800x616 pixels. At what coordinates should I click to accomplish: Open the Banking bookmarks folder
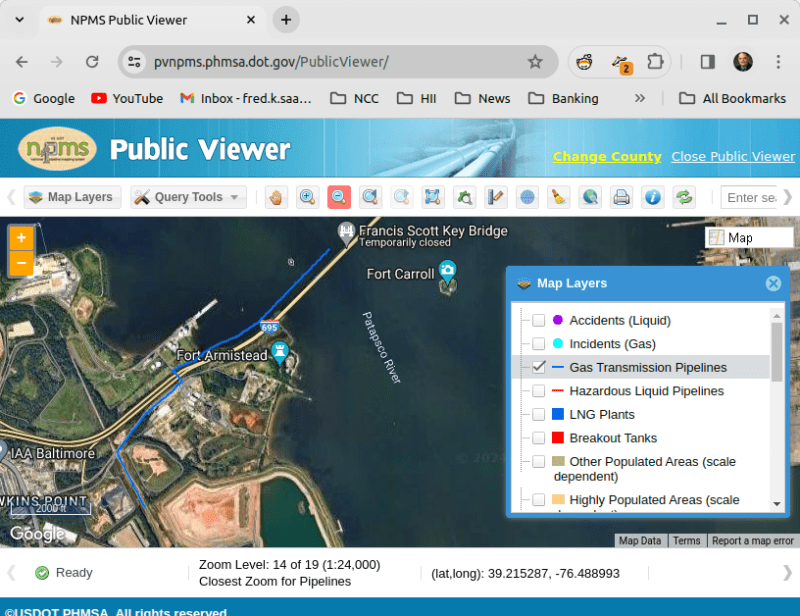[564, 98]
